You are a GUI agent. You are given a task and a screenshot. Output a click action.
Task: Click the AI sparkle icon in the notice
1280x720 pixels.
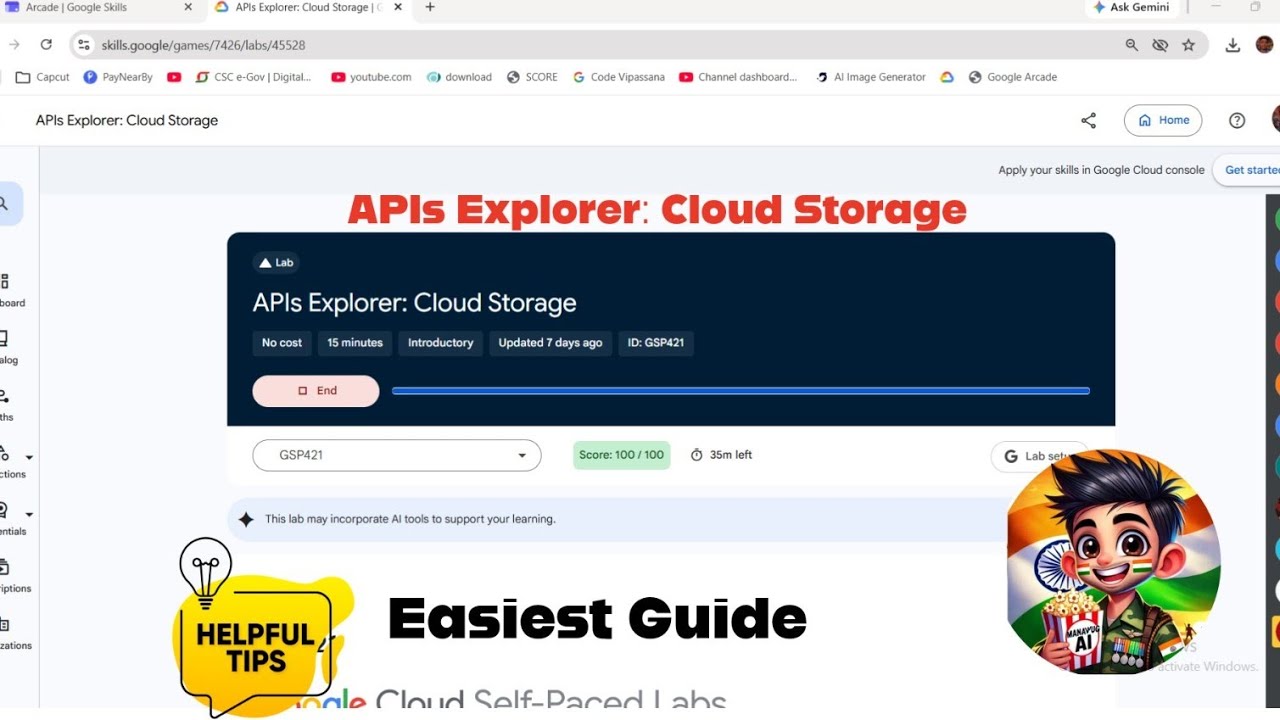point(246,519)
